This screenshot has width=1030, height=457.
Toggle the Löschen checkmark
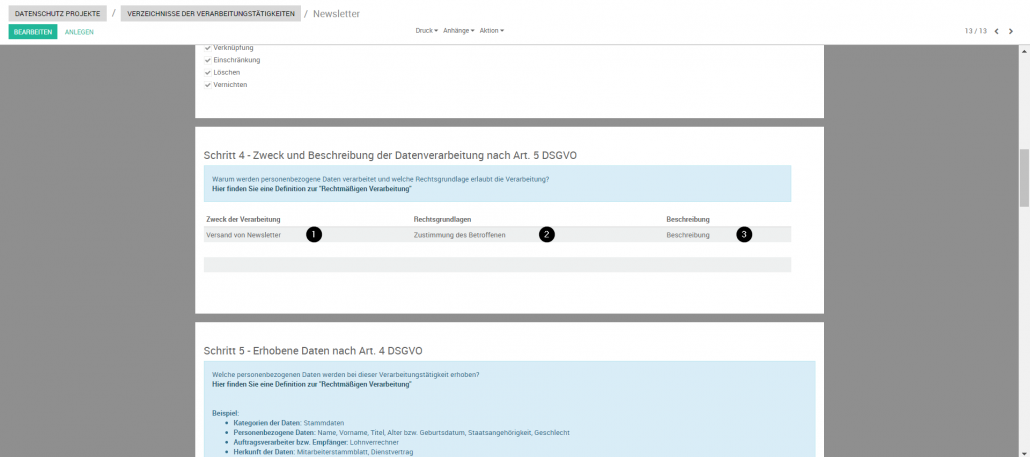coord(208,72)
